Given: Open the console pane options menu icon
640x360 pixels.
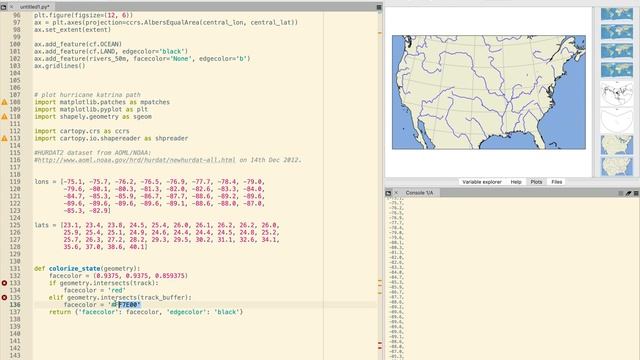Looking at the screenshot, I should pos(636,193).
